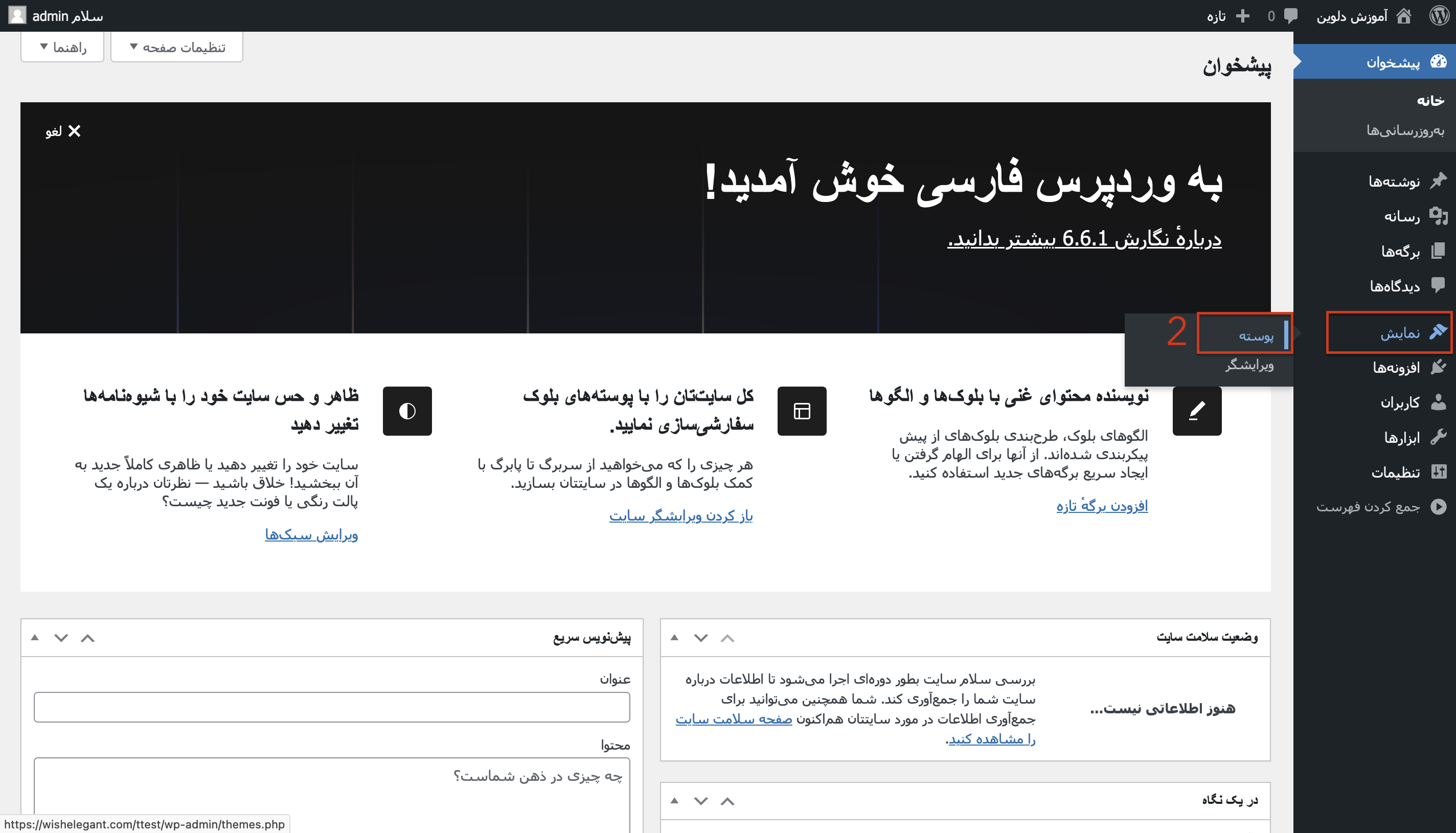Click the media icon beside رسانه
This screenshot has height=833, width=1456.
pyautogui.click(x=1439, y=216)
